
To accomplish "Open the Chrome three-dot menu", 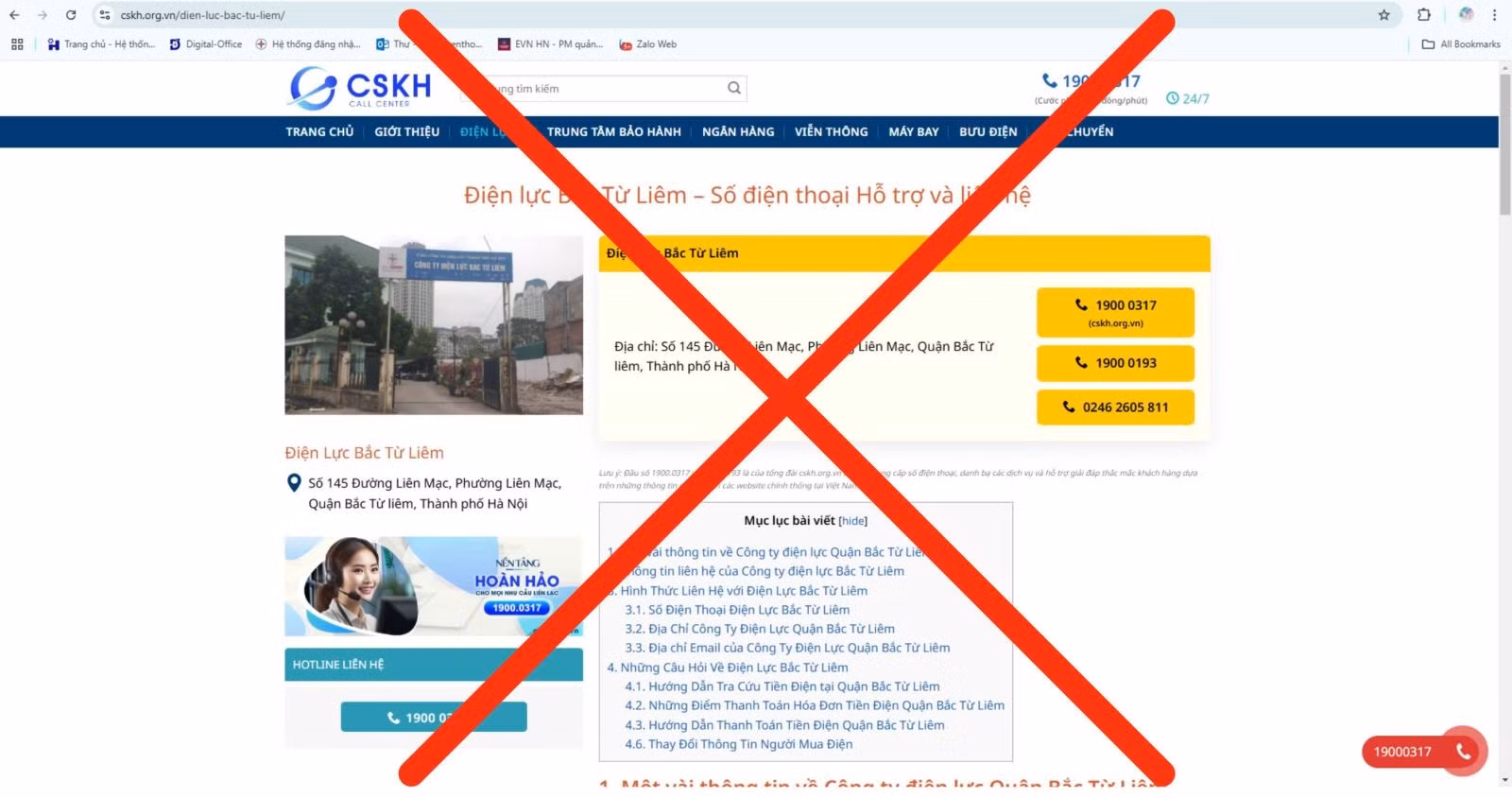I will click(1494, 15).
